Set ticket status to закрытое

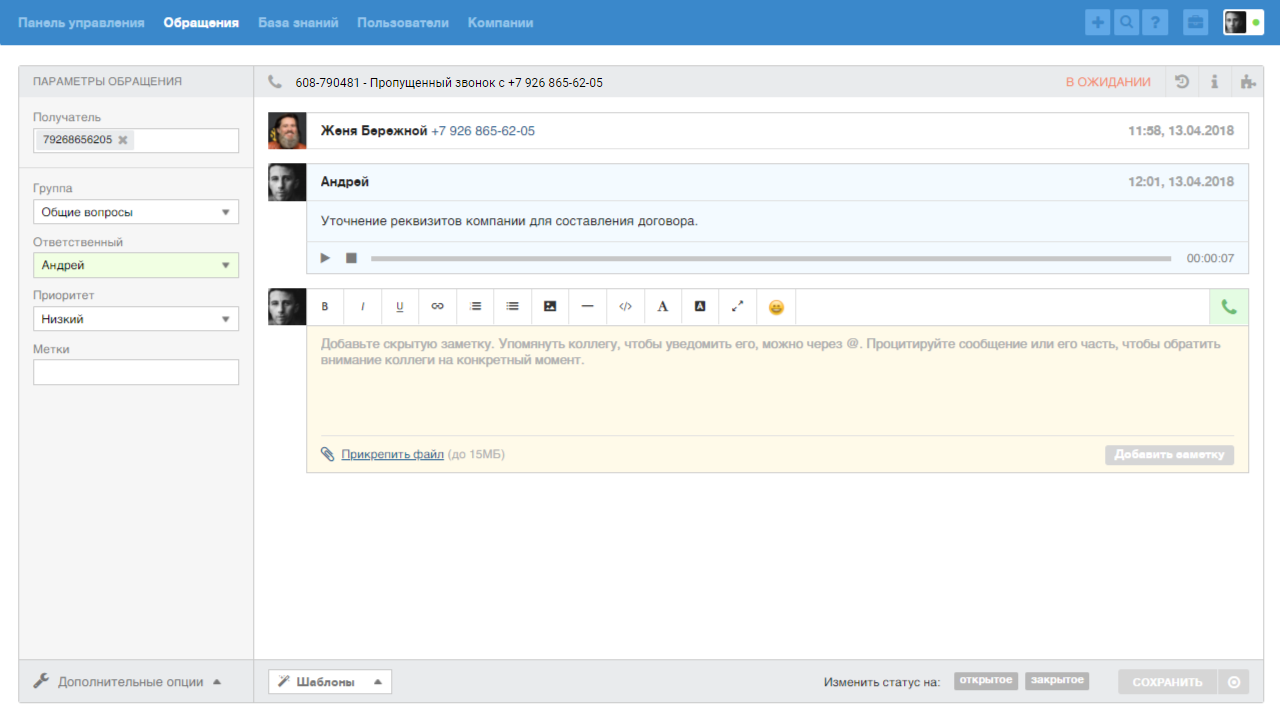(1057, 680)
